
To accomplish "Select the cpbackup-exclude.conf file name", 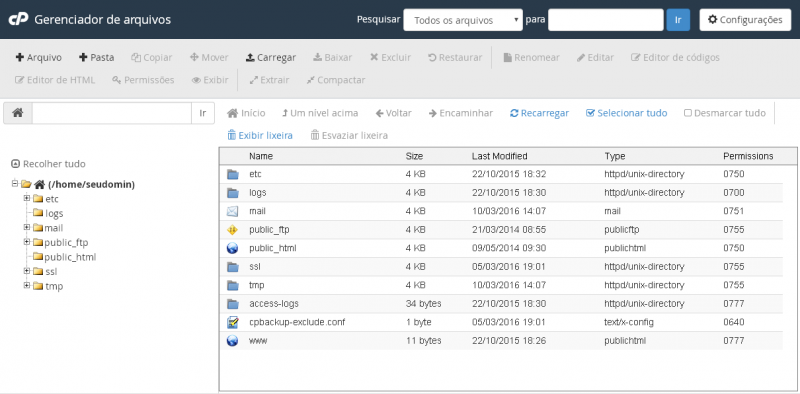I will pos(297,322).
